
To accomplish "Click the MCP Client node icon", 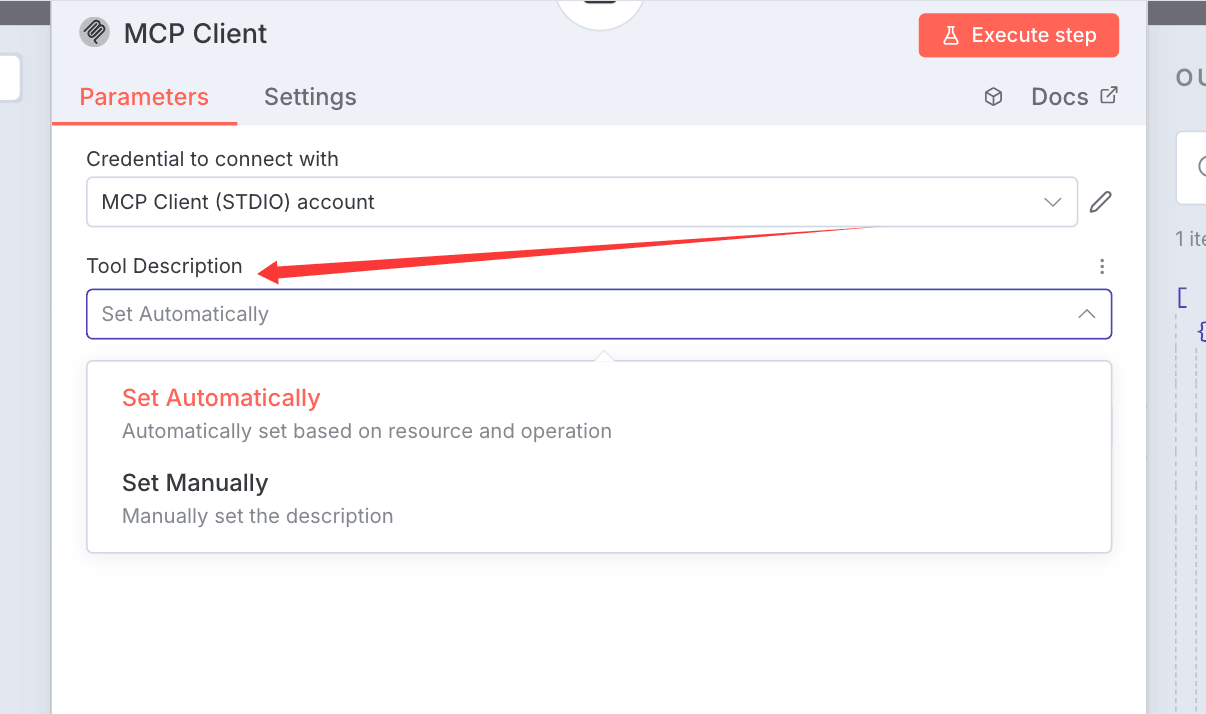I will pyautogui.click(x=94, y=33).
